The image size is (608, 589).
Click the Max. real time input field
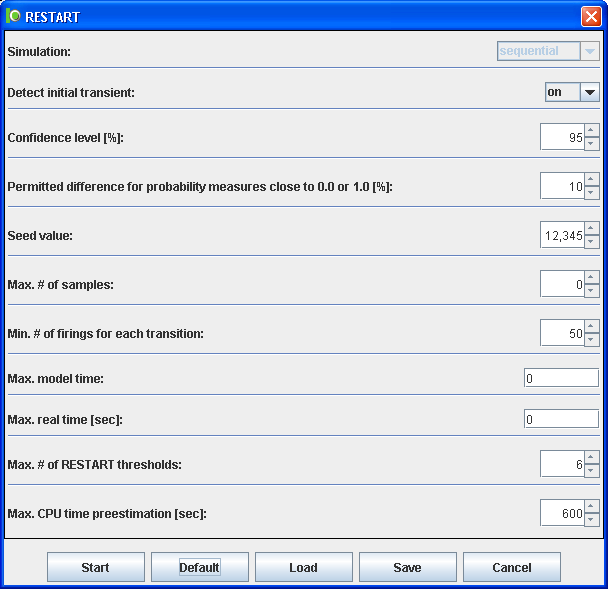561,419
